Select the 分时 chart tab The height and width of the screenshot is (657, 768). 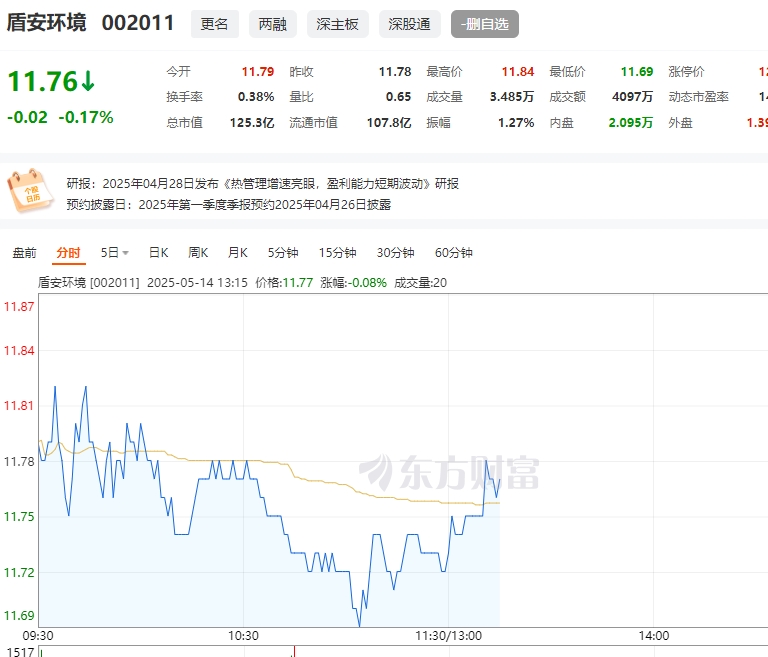[x=68, y=253]
